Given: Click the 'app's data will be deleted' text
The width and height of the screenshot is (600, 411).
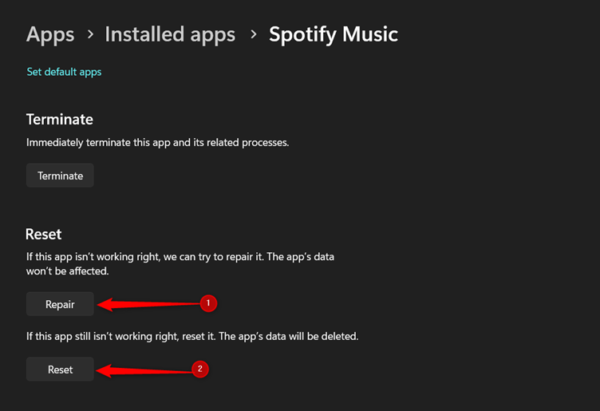Looking at the screenshot, I should pos(301,334).
